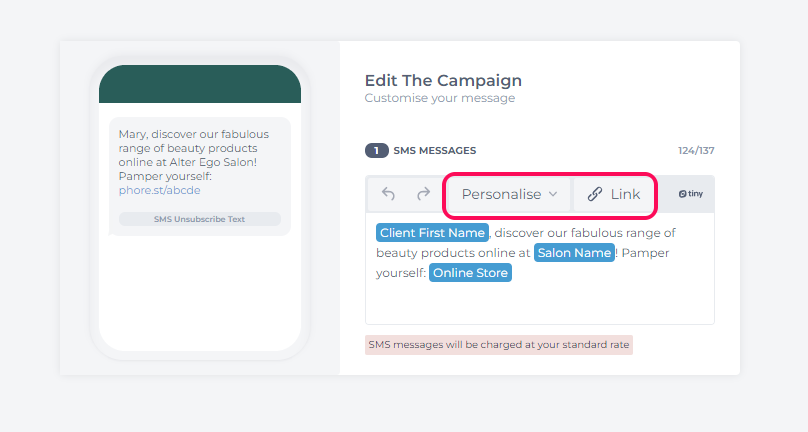Click the SMS Unsubscribe Text pill

tap(199, 219)
